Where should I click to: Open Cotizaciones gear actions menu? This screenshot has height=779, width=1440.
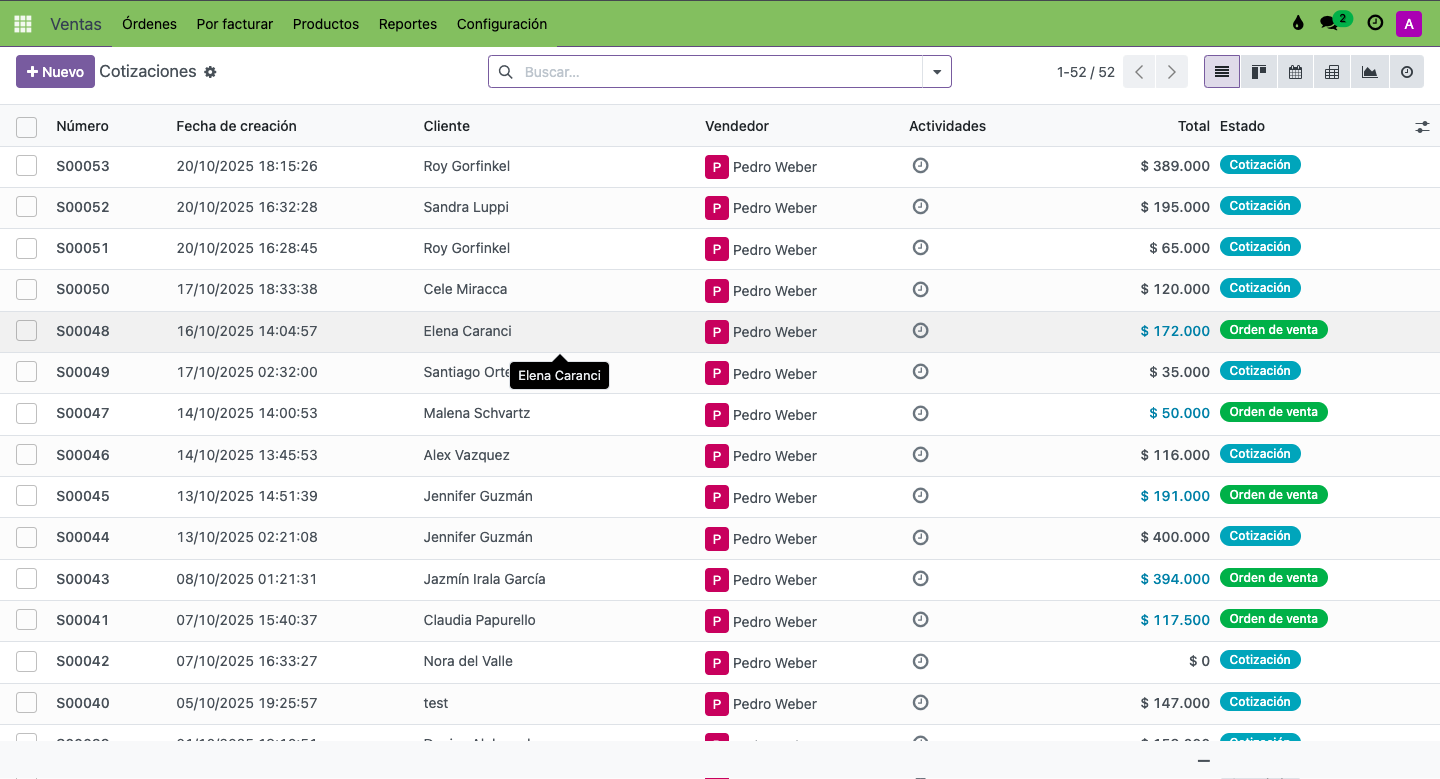[x=210, y=72]
